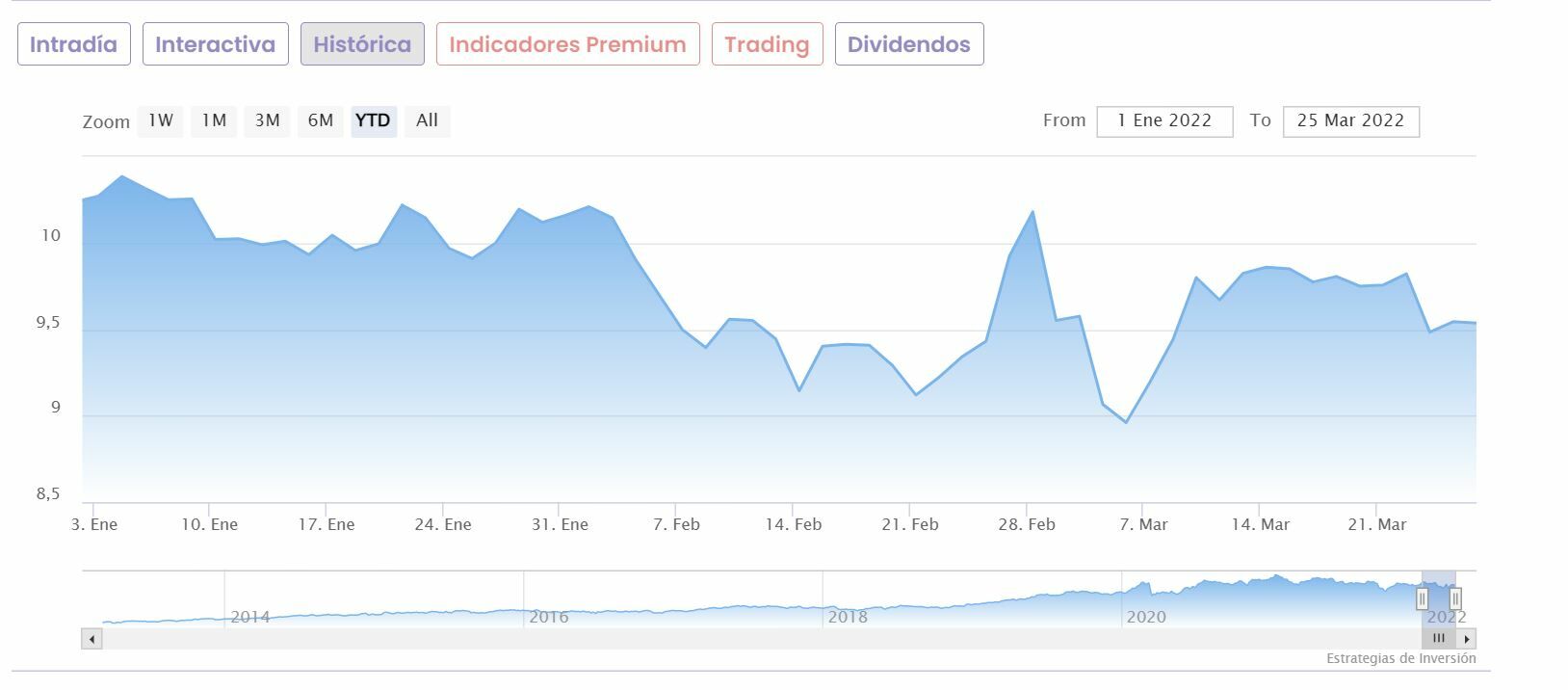The image size is (1568, 690).
Task: Select the YTD zoom option
Action: 373,120
